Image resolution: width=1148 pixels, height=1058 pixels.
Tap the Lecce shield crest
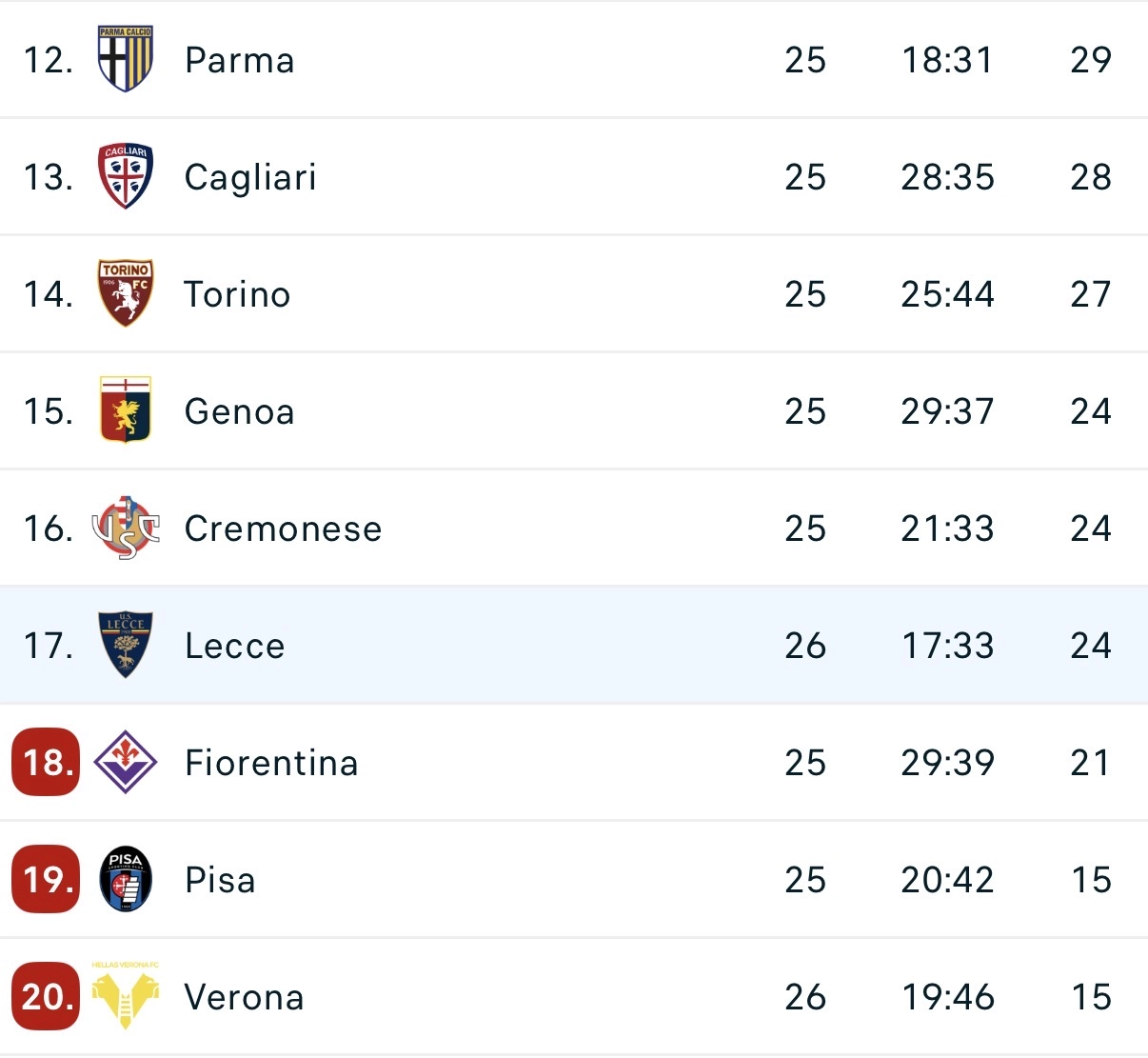tap(125, 645)
